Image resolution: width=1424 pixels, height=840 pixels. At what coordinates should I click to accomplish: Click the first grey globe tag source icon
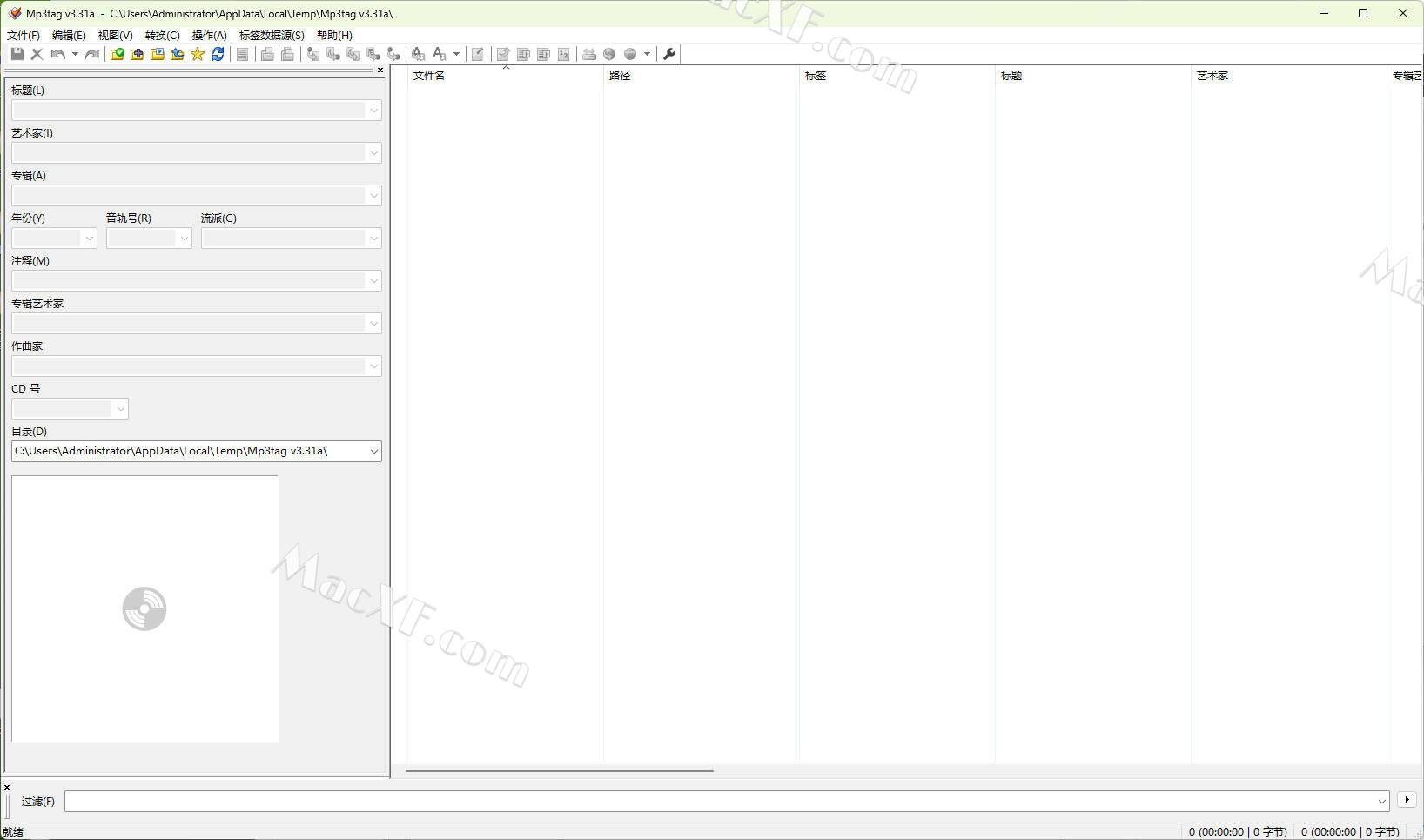pos(609,54)
